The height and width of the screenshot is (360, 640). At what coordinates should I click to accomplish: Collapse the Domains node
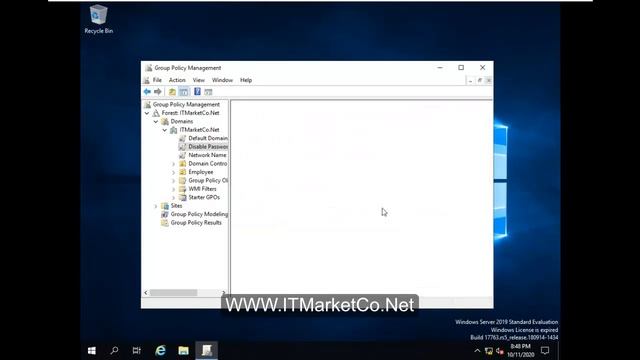click(156, 122)
